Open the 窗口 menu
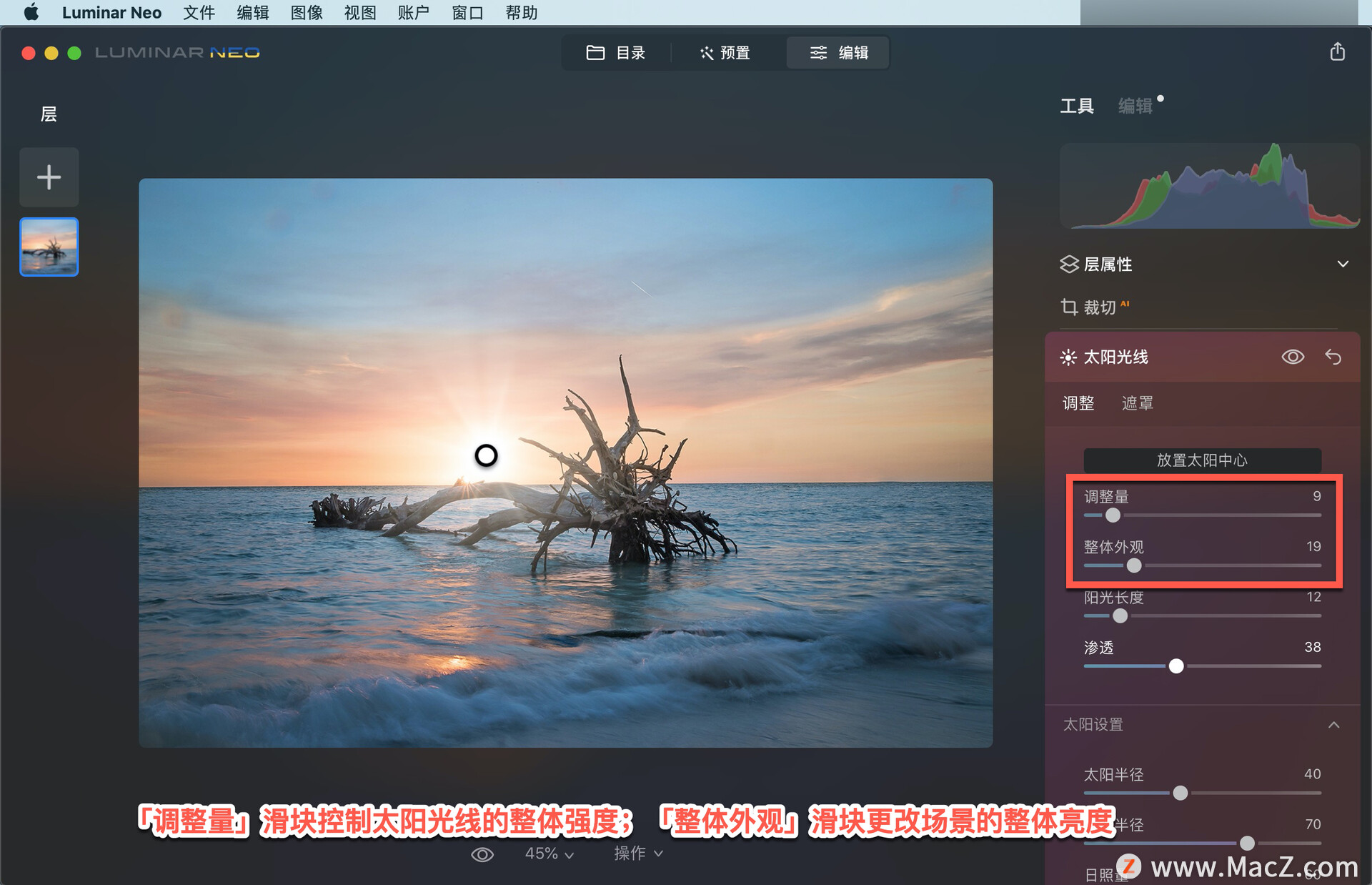The height and width of the screenshot is (885, 1372). pyautogui.click(x=467, y=12)
